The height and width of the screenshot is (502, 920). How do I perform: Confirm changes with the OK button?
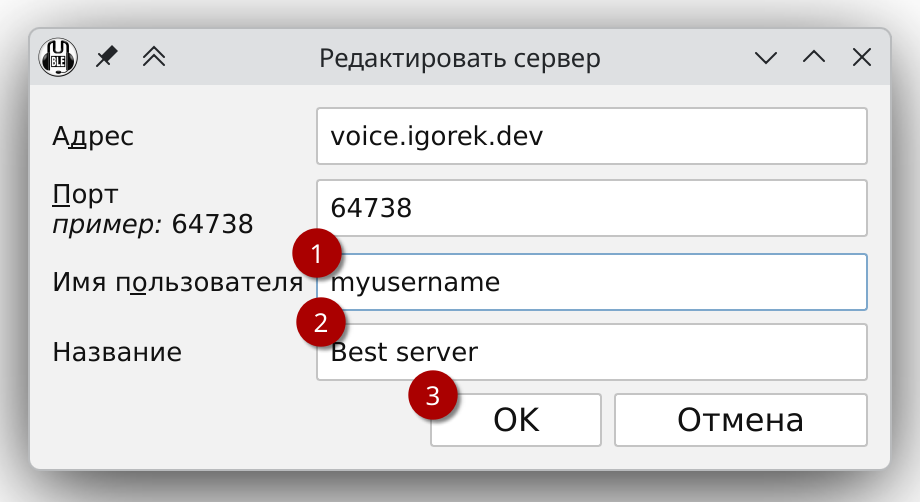[x=516, y=420]
